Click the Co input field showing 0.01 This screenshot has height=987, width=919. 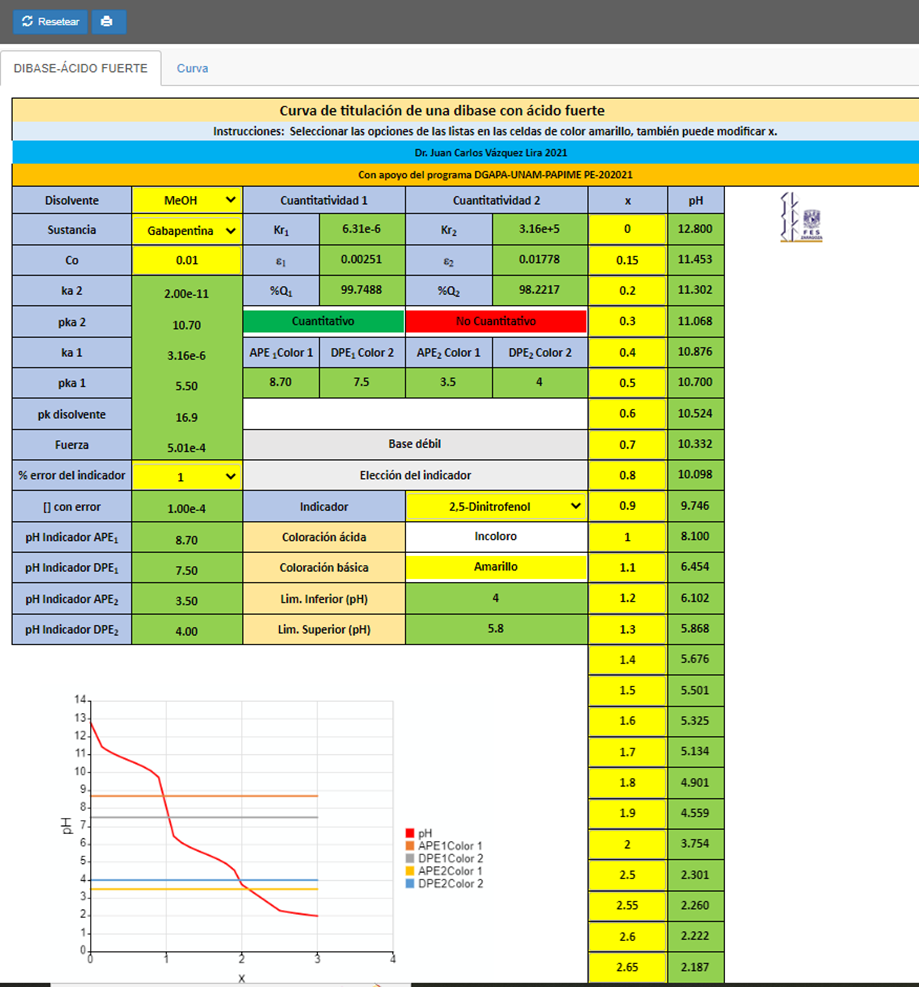point(187,260)
